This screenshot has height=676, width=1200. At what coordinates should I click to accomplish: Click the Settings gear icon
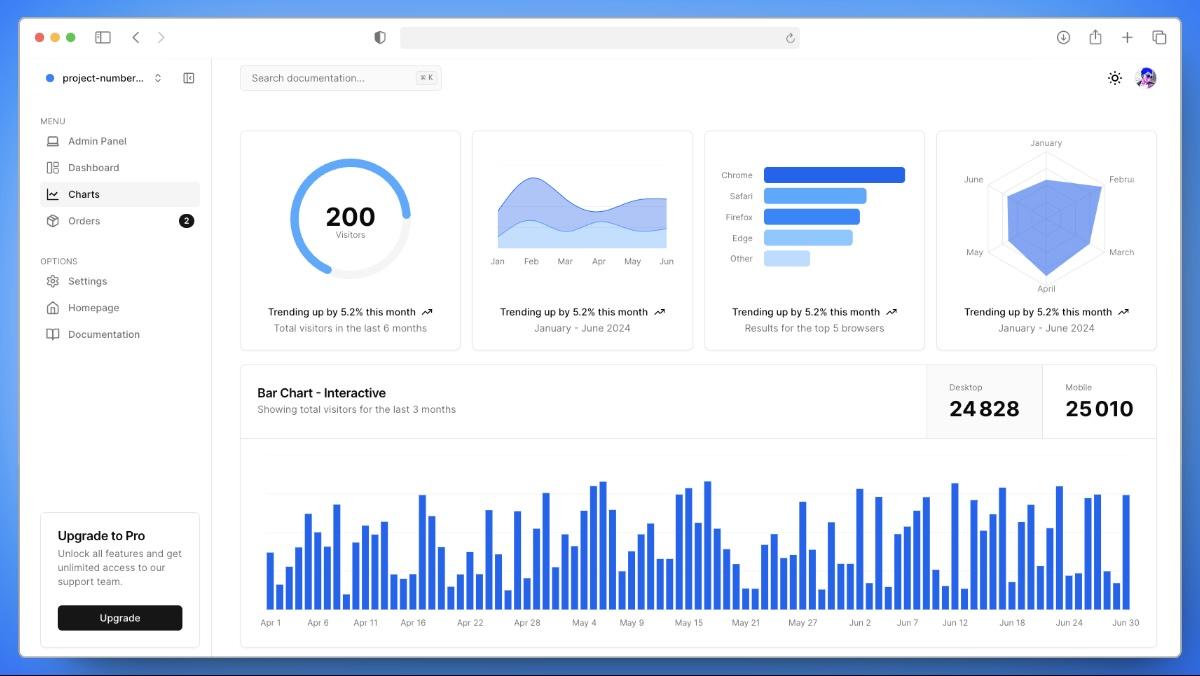pos(53,281)
